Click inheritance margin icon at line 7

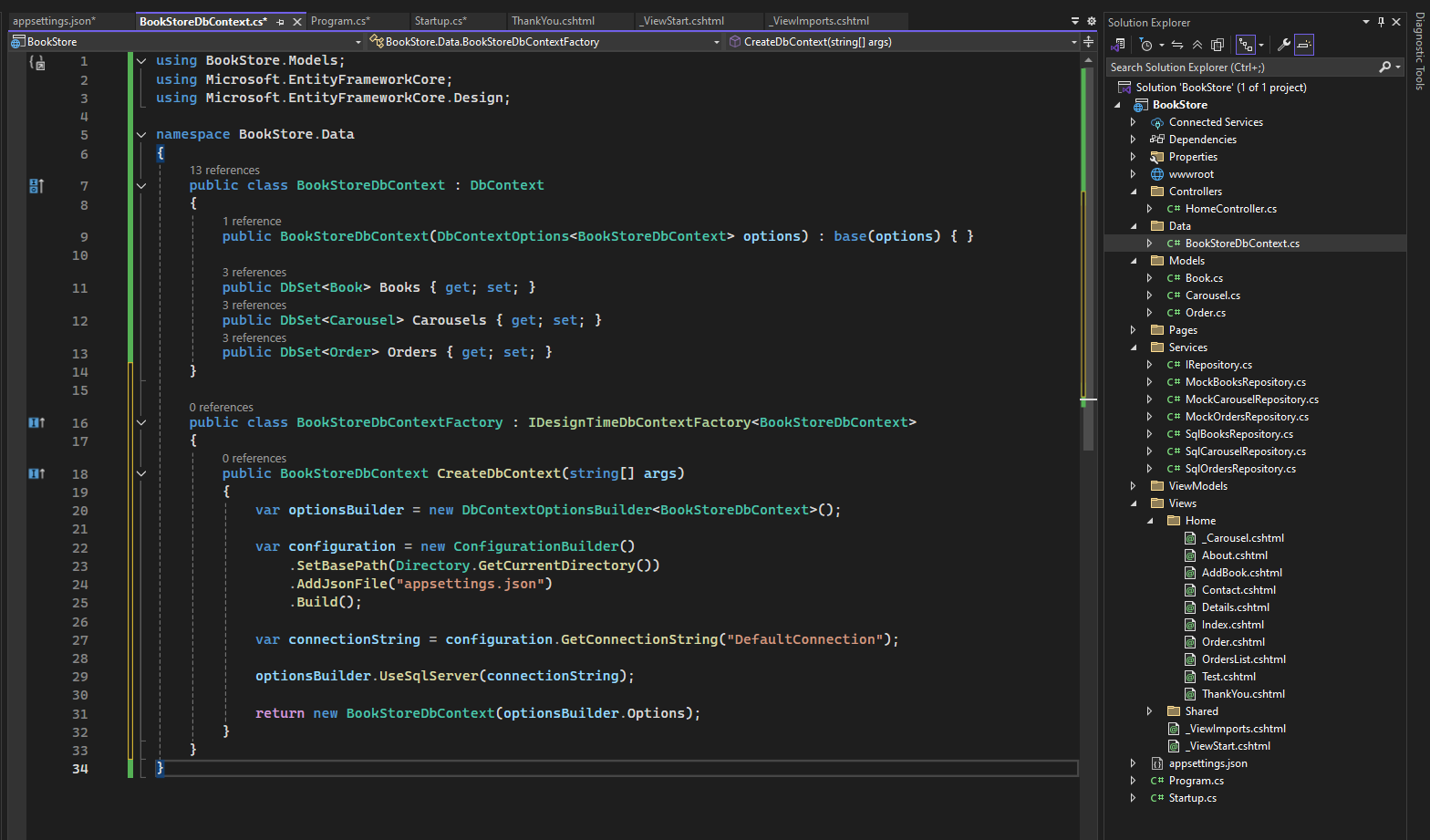(x=36, y=186)
